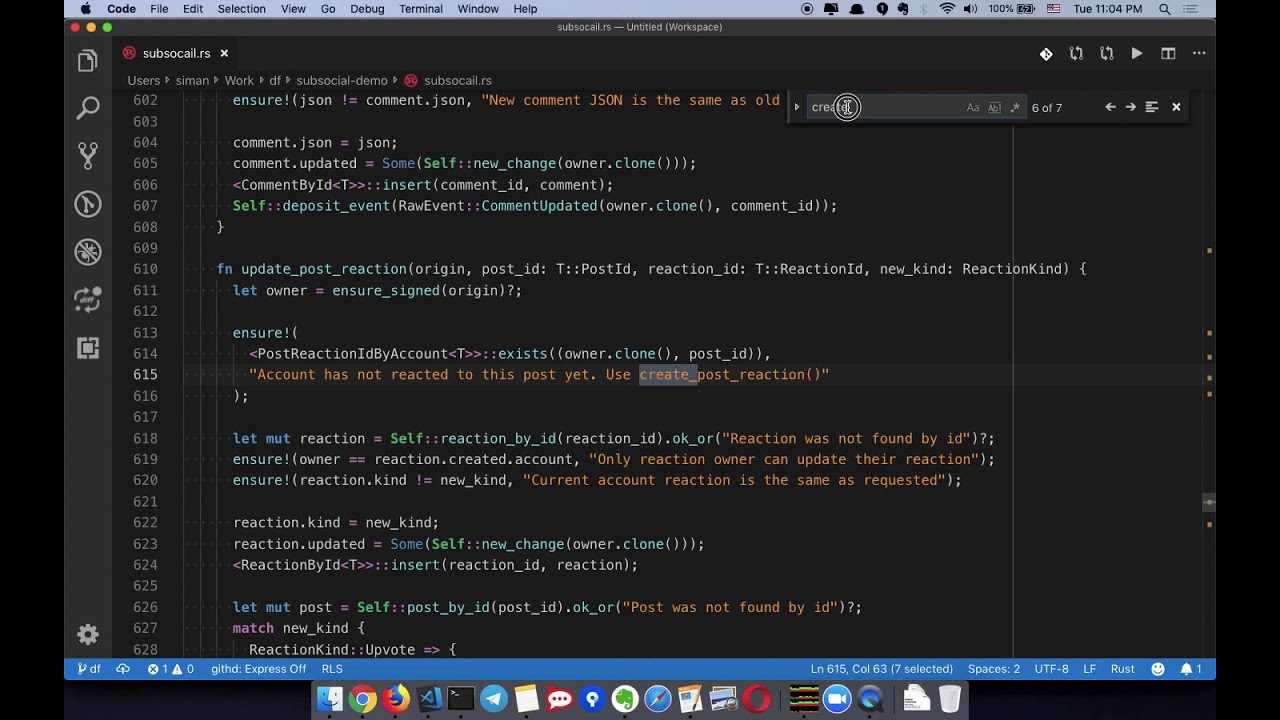Screen dimensions: 1280x720
Task: Click the synchronize changes icon in status bar
Action: (123, 669)
